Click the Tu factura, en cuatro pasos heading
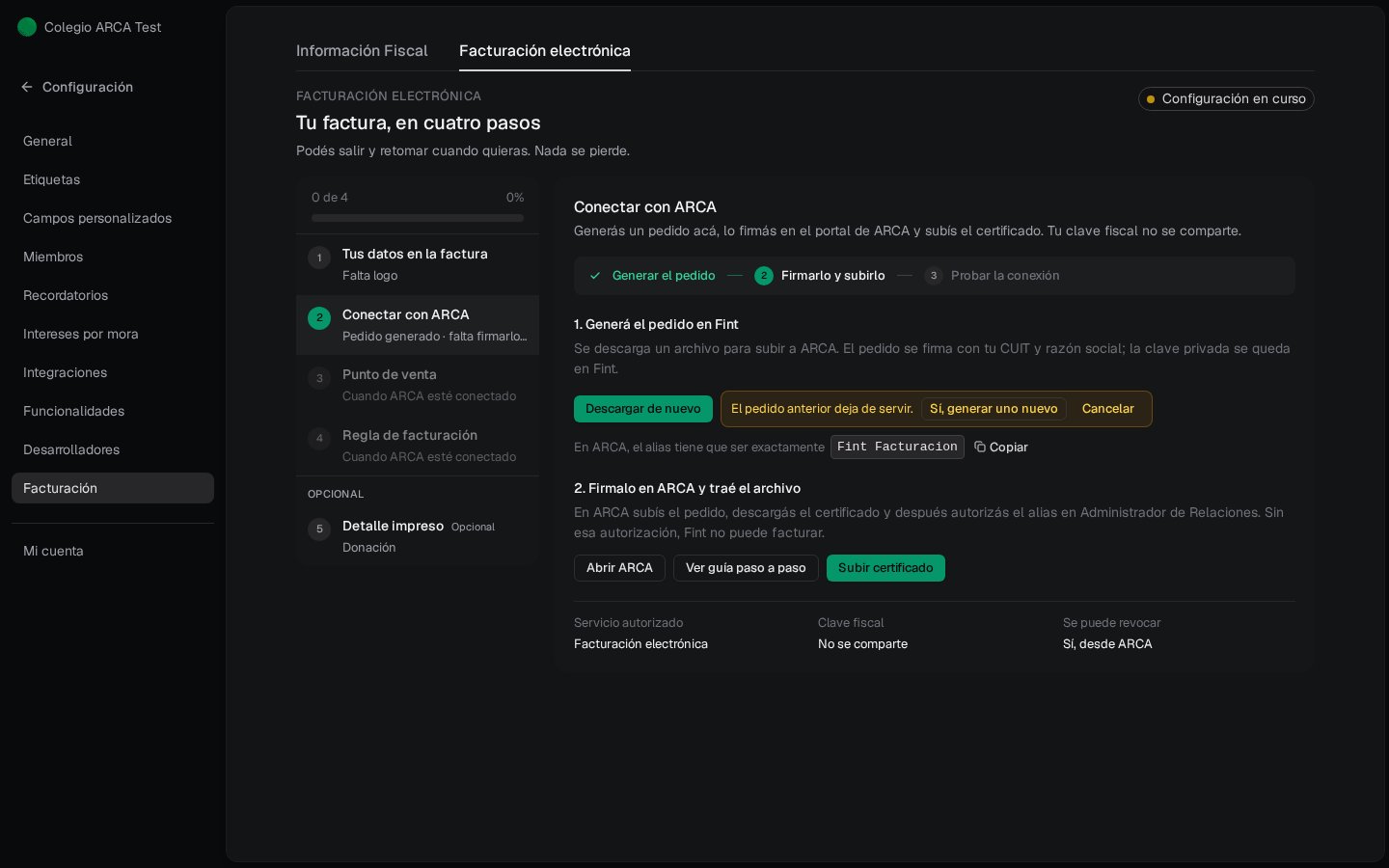The width and height of the screenshot is (1389, 868). tap(419, 122)
